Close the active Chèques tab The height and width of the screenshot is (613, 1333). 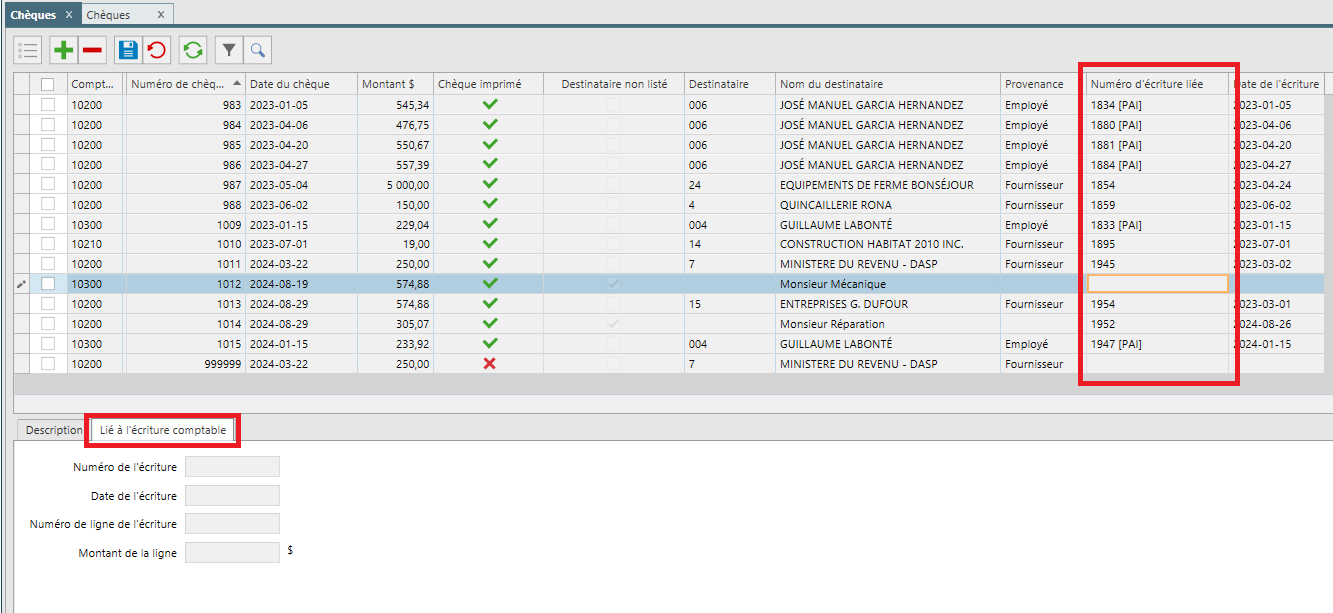[68, 15]
